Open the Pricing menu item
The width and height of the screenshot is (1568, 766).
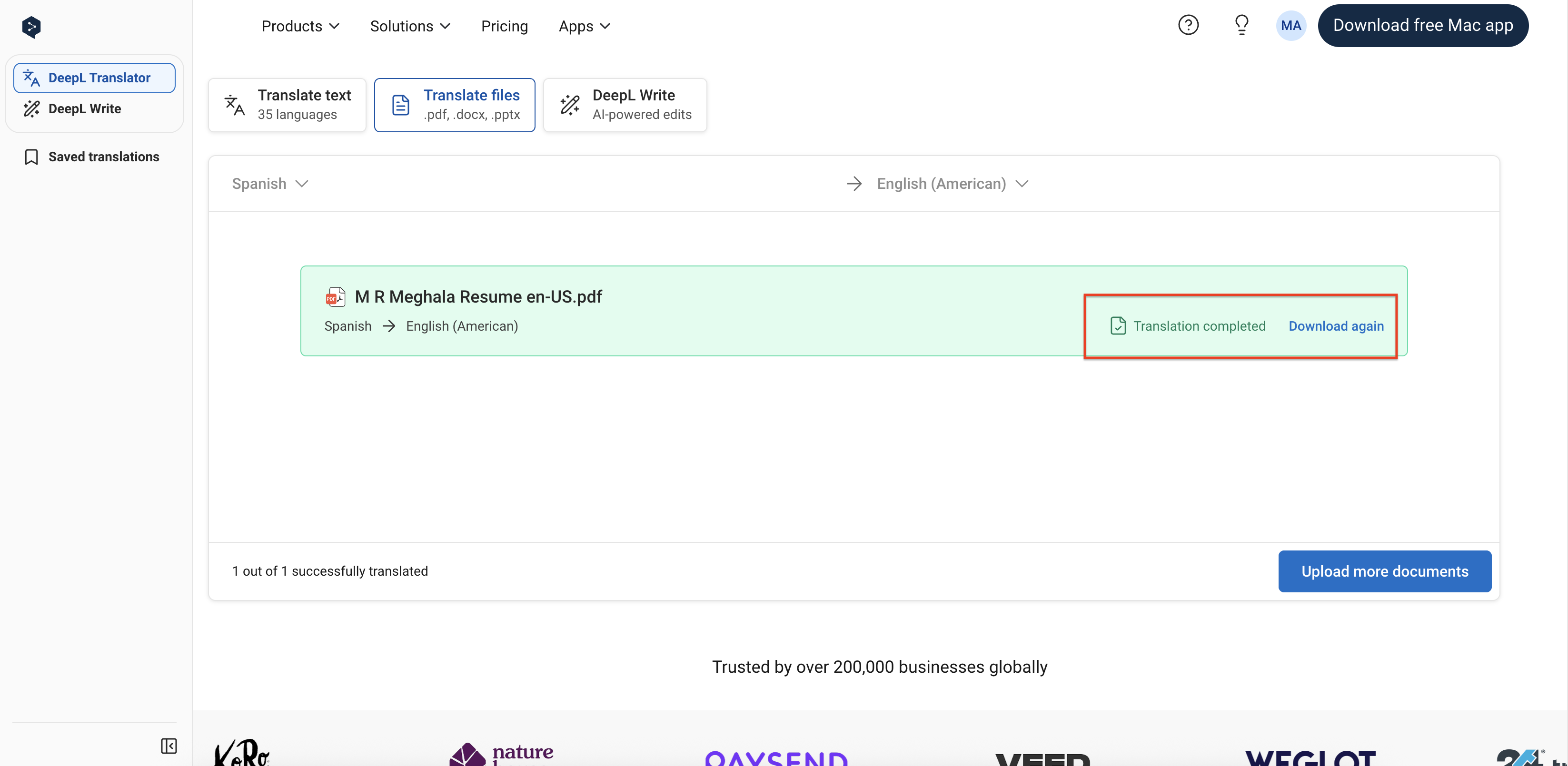(505, 26)
